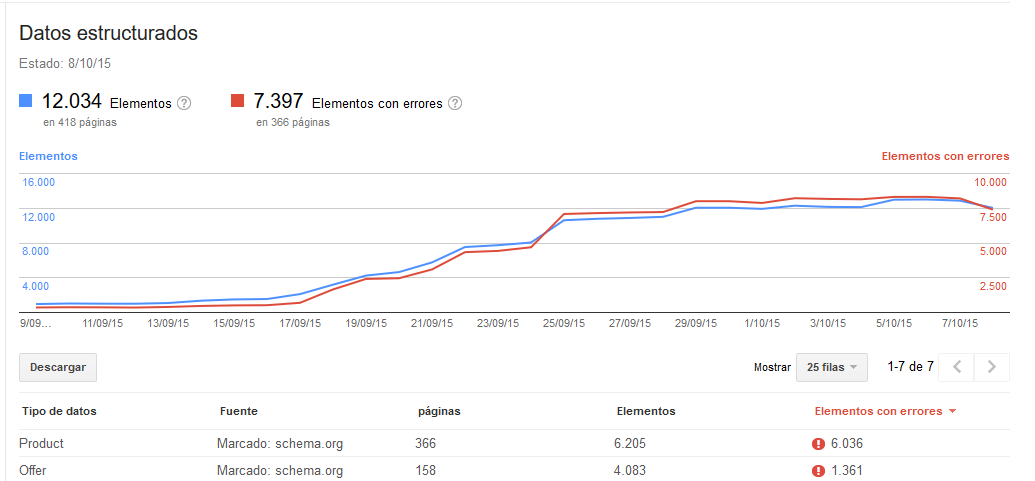Click the Elementos column header in table
Image resolution: width=1035 pixels, height=481 pixels.
click(x=646, y=411)
